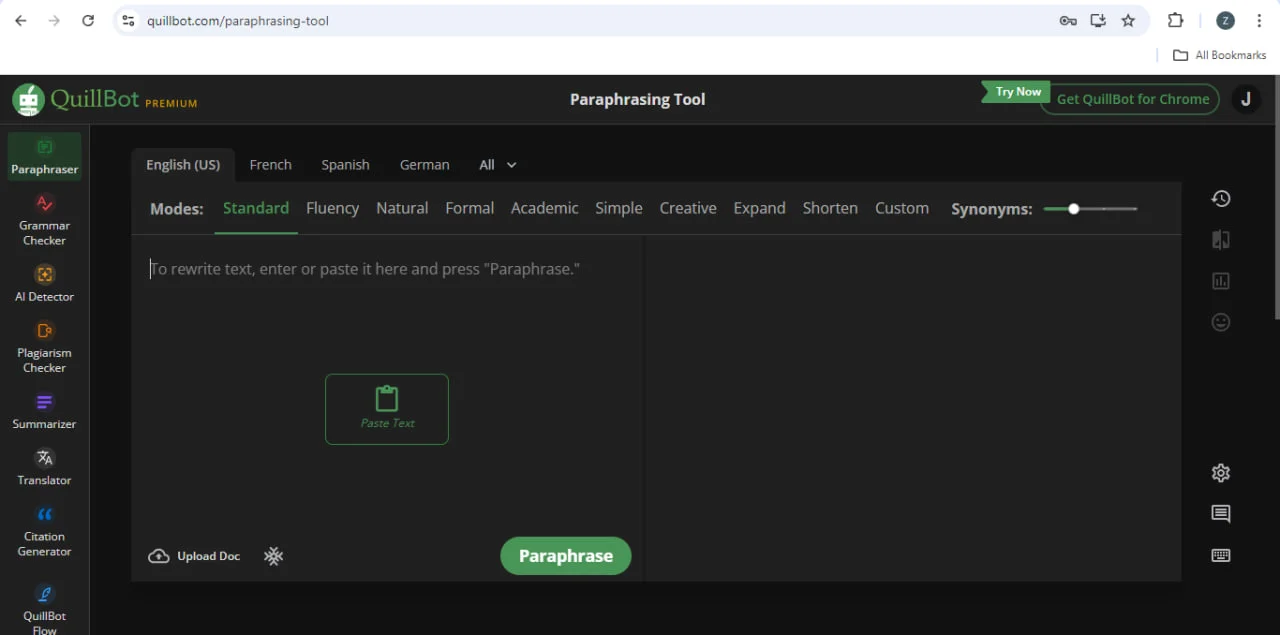1280x635 pixels.
Task: Click the QuillBot robot logo
Action: tap(28, 100)
